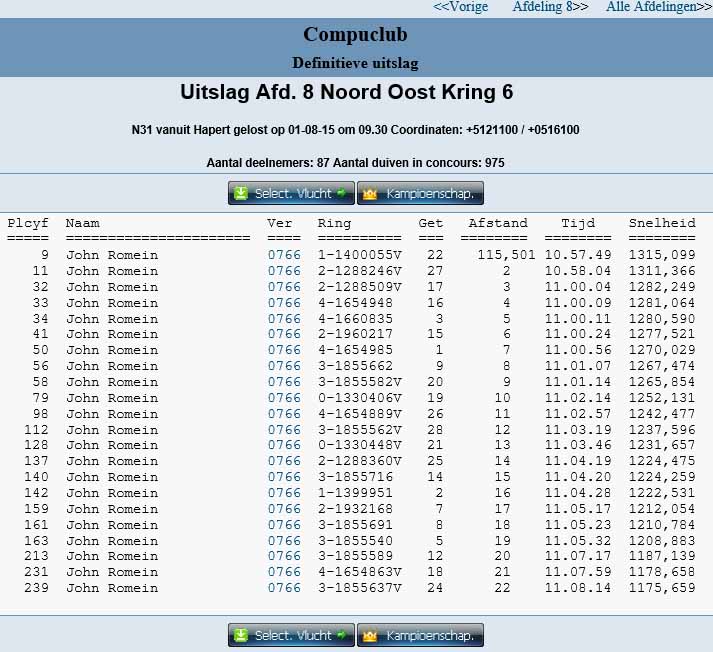Screen dimensions: 713x652
Task: Click time value 11.04.19
Action: coord(578,461)
